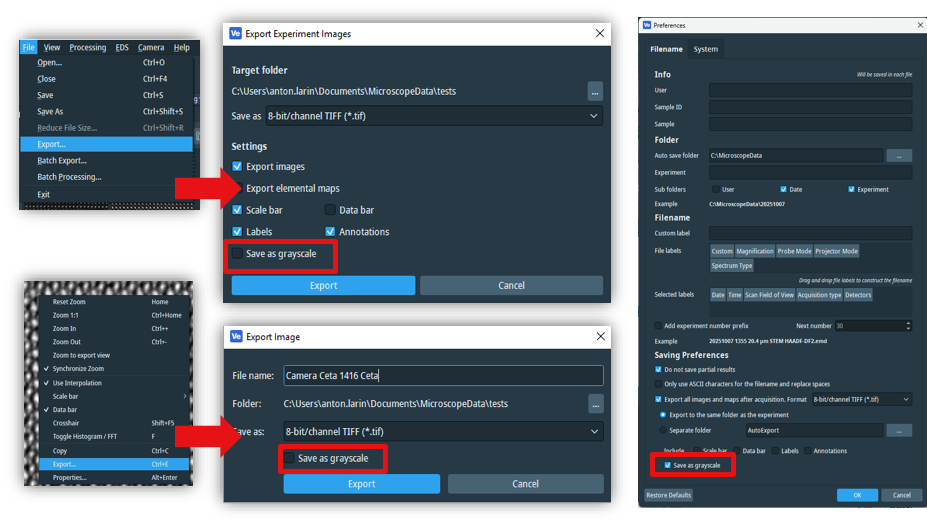
Task: Browse folder in Export Image dialog
Action: (x=595, y=404)
